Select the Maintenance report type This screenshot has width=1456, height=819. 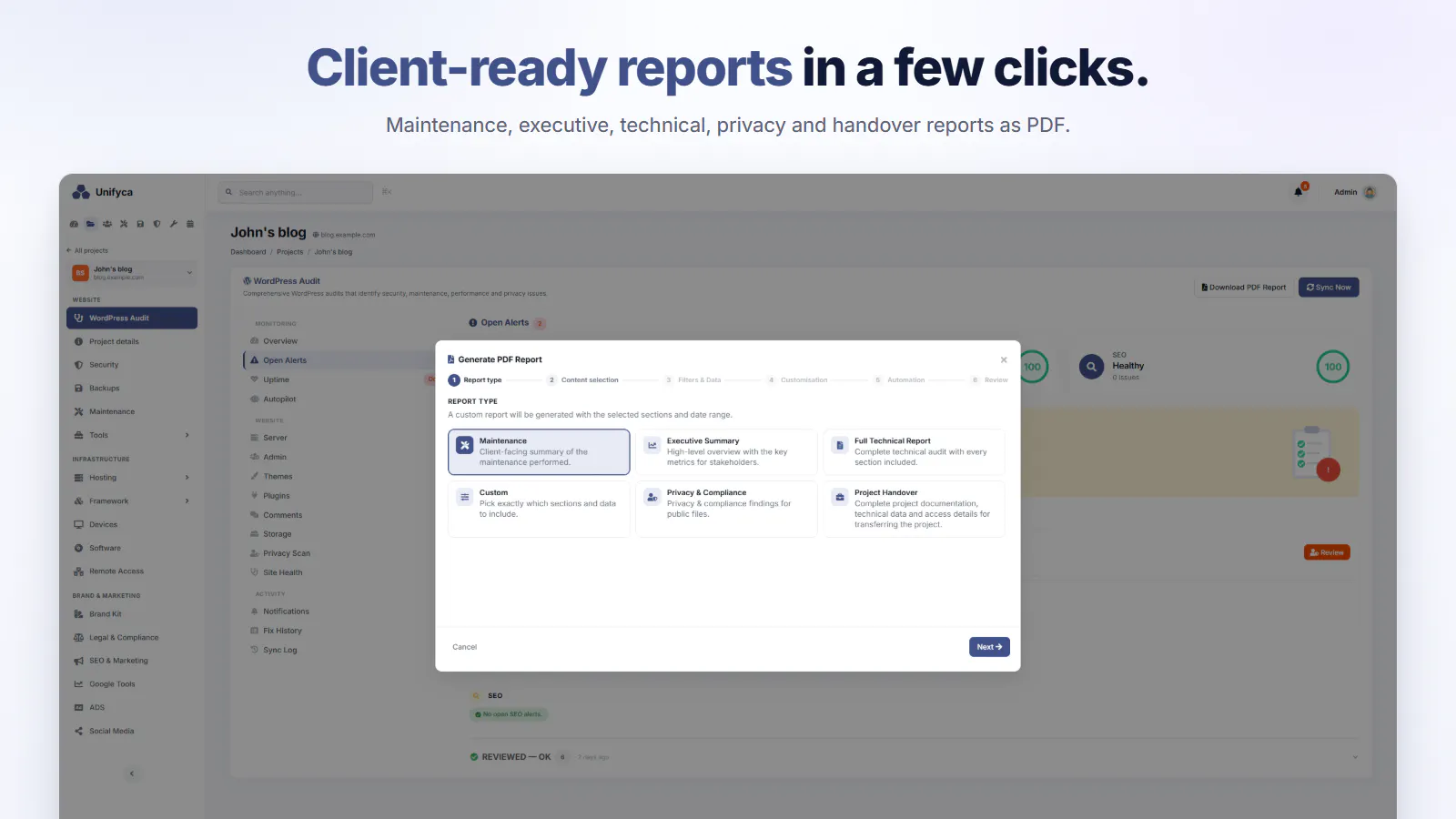click(539, 452)
